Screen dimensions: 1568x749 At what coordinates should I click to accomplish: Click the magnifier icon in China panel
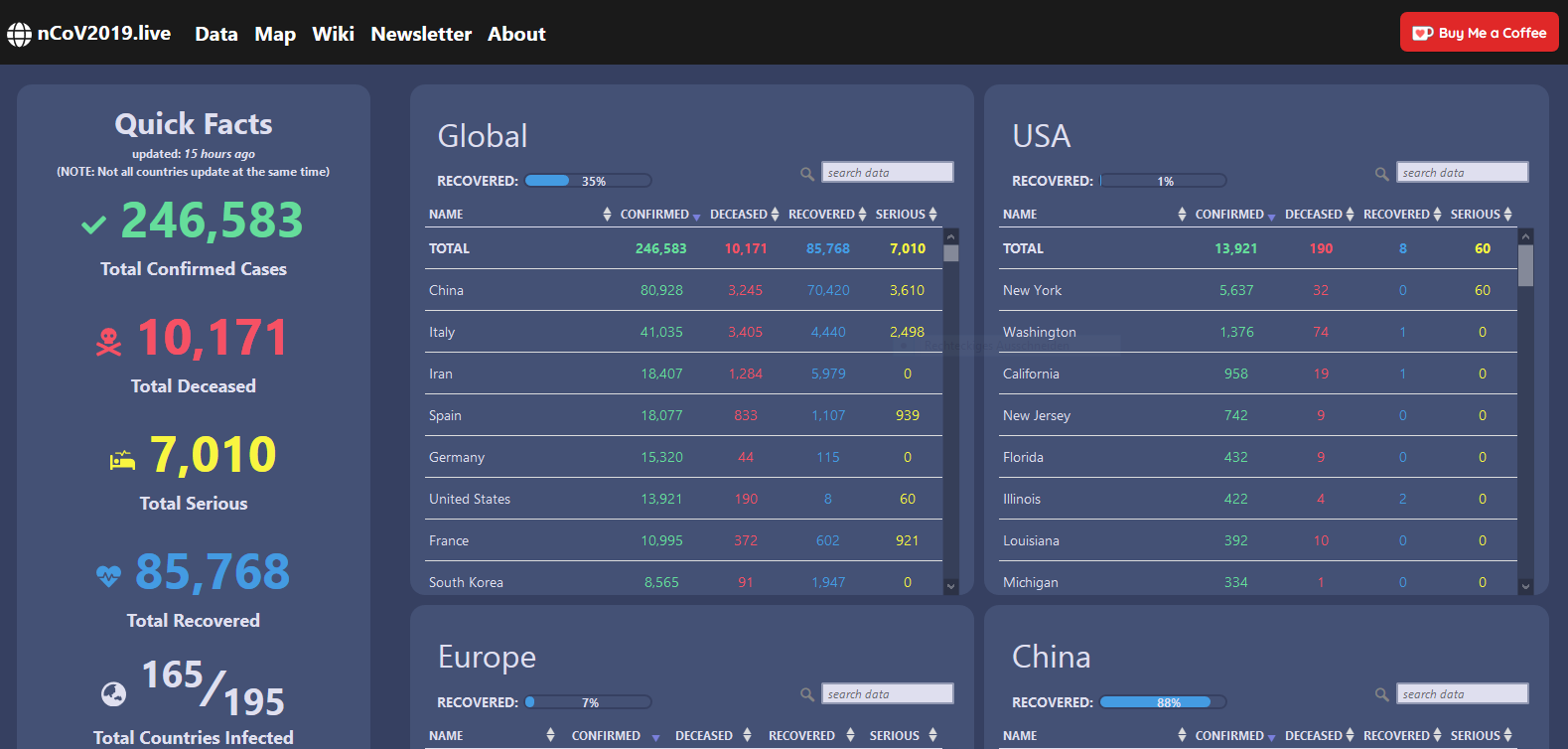point(1381,694)
